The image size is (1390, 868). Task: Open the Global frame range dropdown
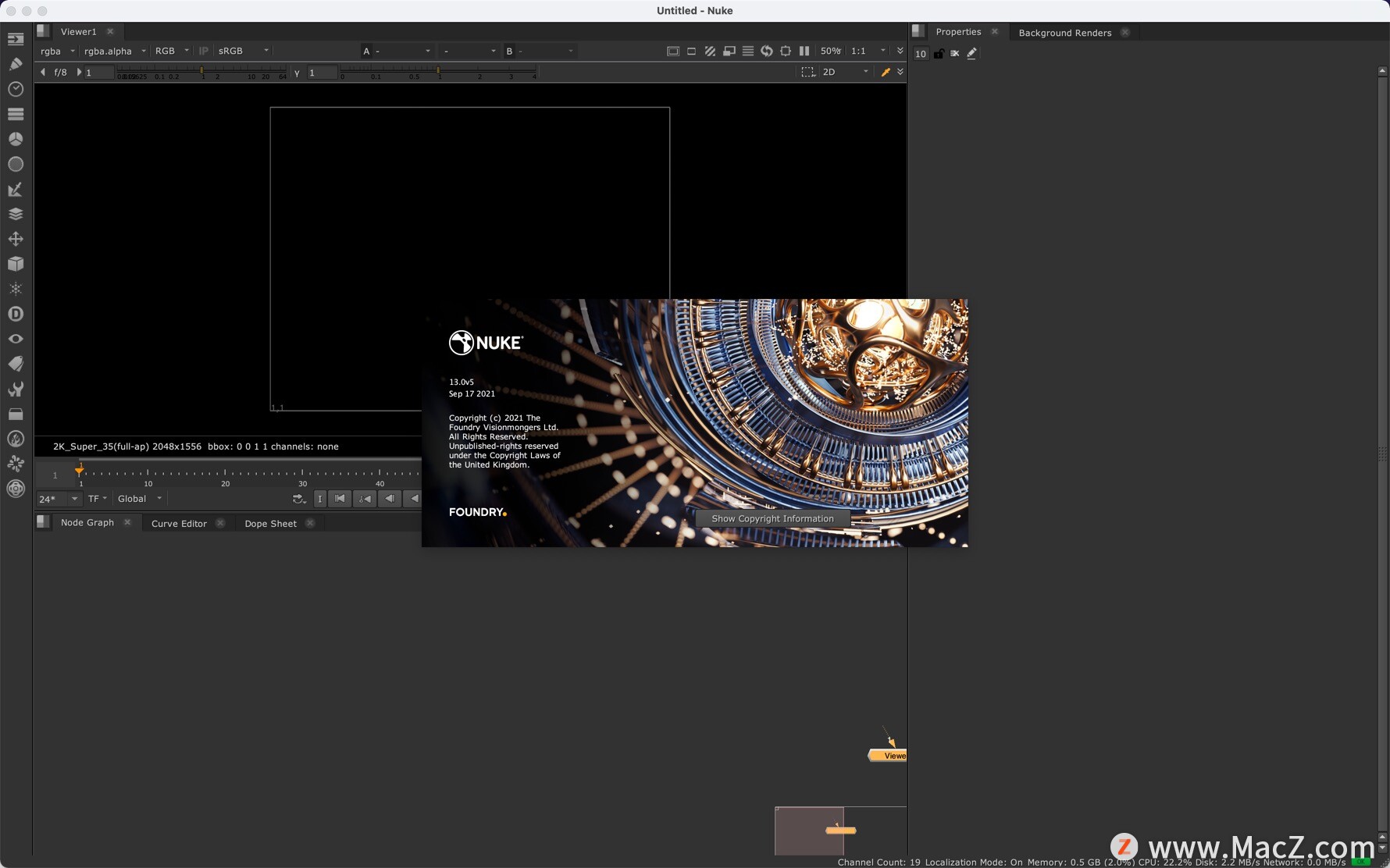[x=140, y=499]
